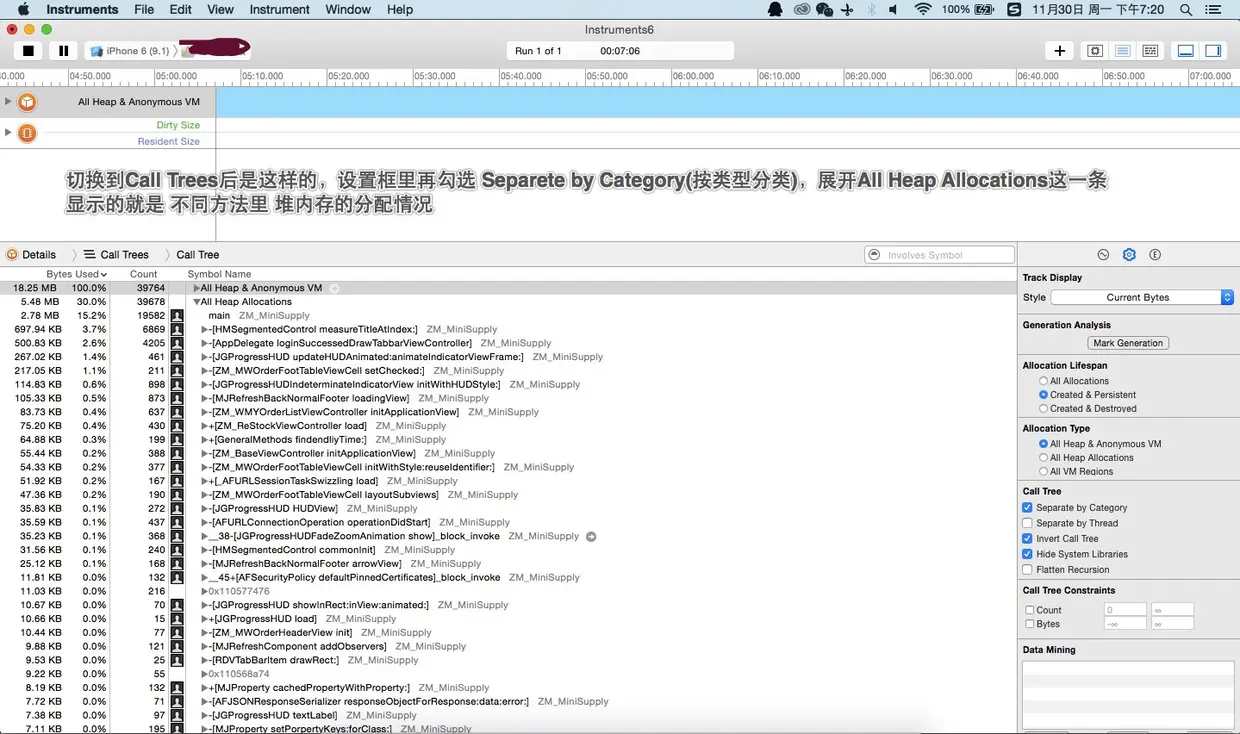Click the Involves Symbol search field

(940, 255)
